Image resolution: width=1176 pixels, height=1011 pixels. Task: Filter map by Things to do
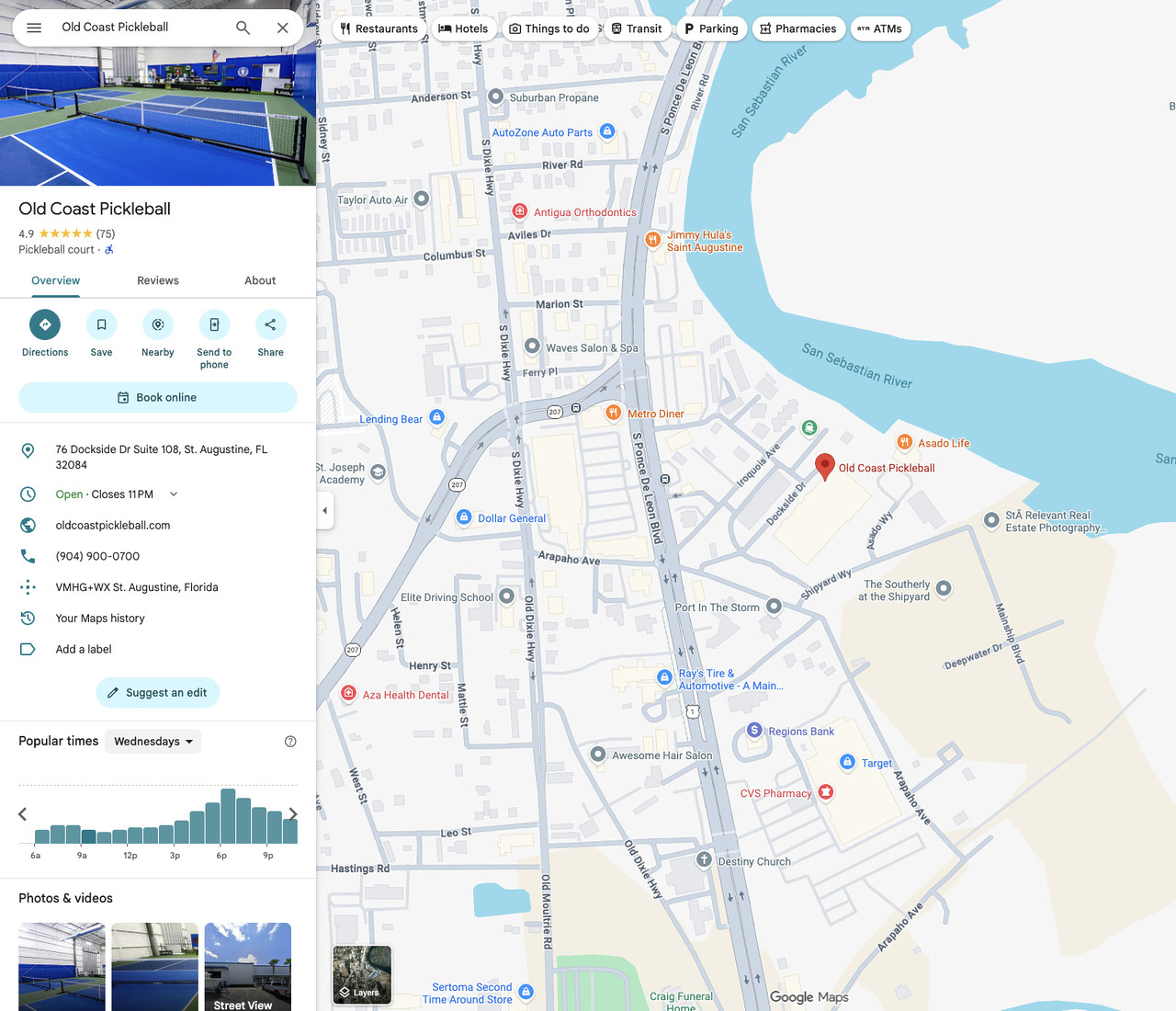point(549,28)
